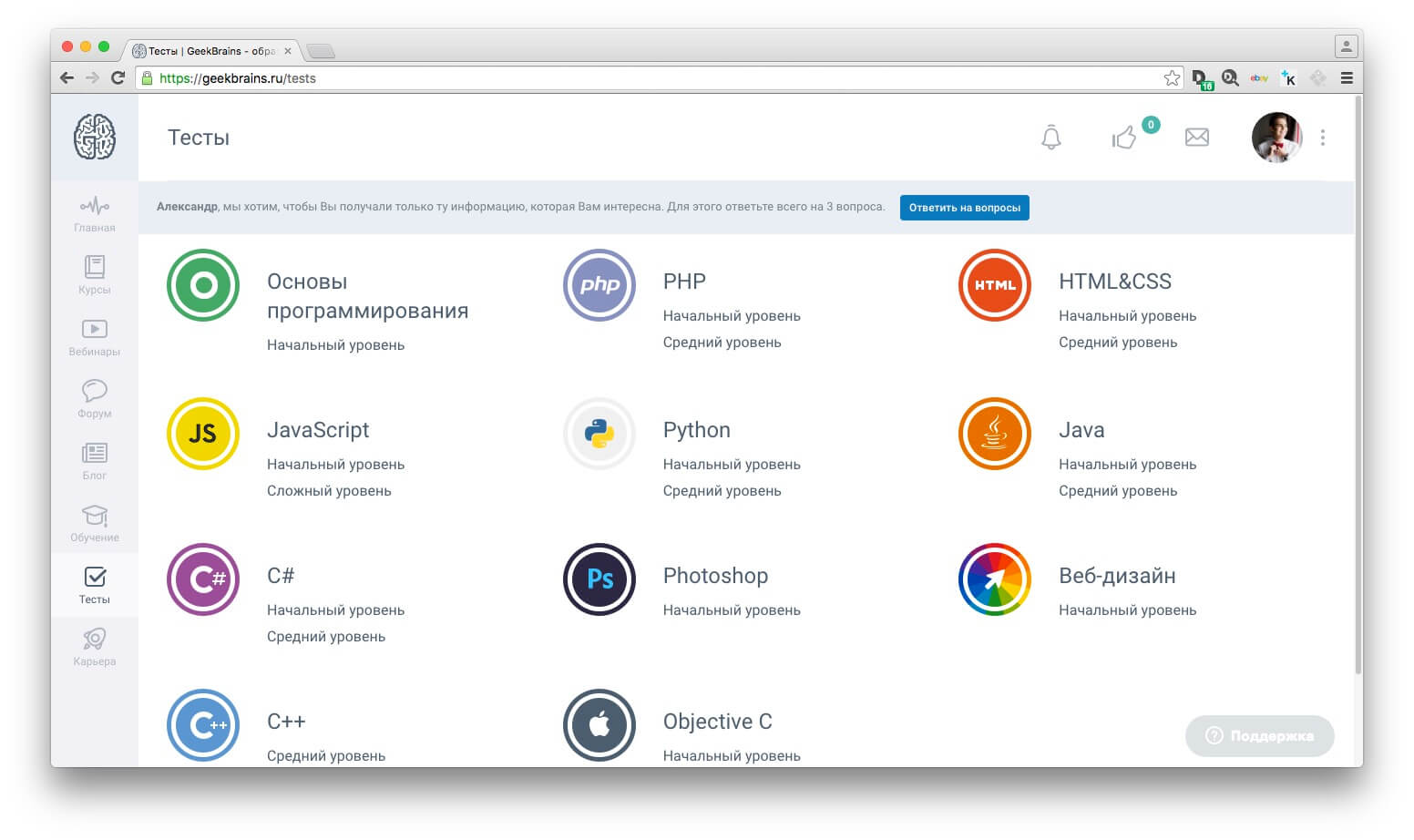Click the thumbs-up likes icon
Image resolution: width=1414 pixels, height=840 pixels.
(1124, 138)
